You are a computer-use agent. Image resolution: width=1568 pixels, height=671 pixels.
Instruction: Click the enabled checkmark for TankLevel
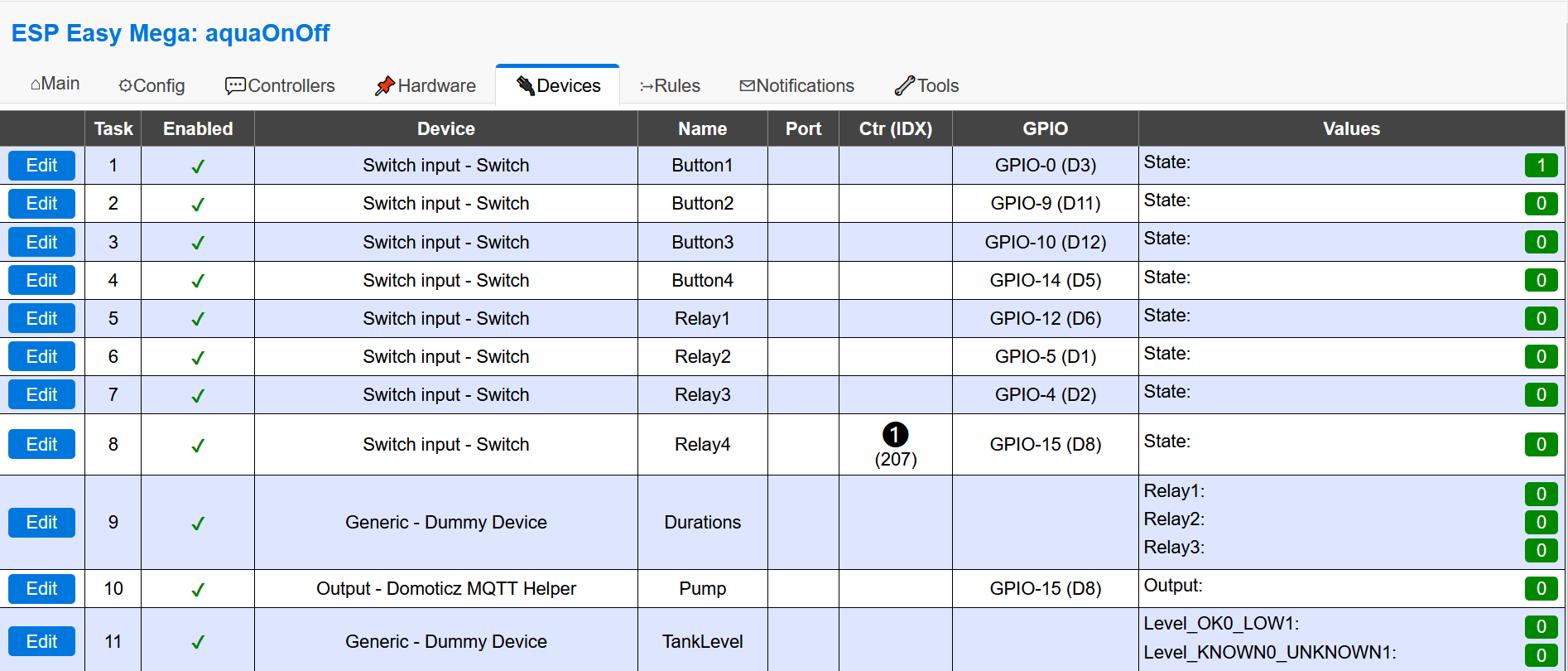(198, 642)
